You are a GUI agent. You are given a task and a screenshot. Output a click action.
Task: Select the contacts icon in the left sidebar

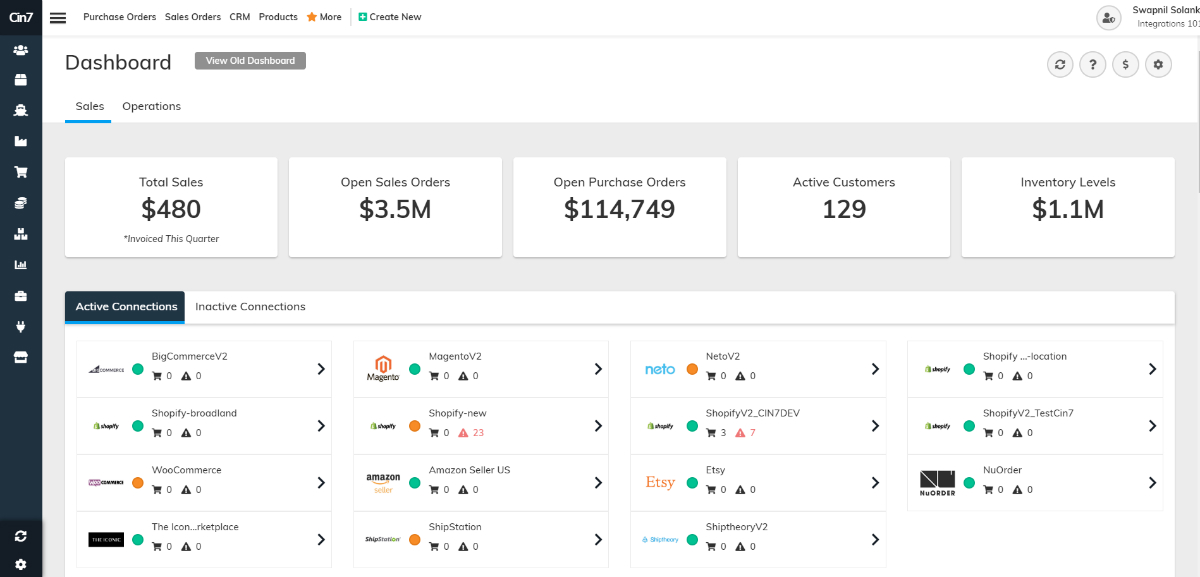pos(20,48)
